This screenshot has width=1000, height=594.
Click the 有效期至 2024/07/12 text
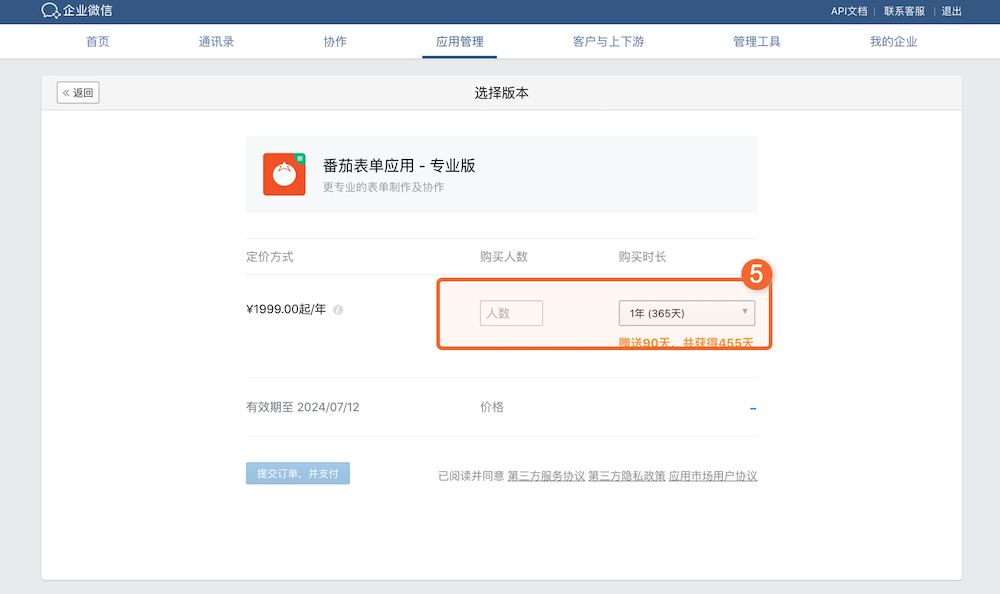(x=303, y=407)
